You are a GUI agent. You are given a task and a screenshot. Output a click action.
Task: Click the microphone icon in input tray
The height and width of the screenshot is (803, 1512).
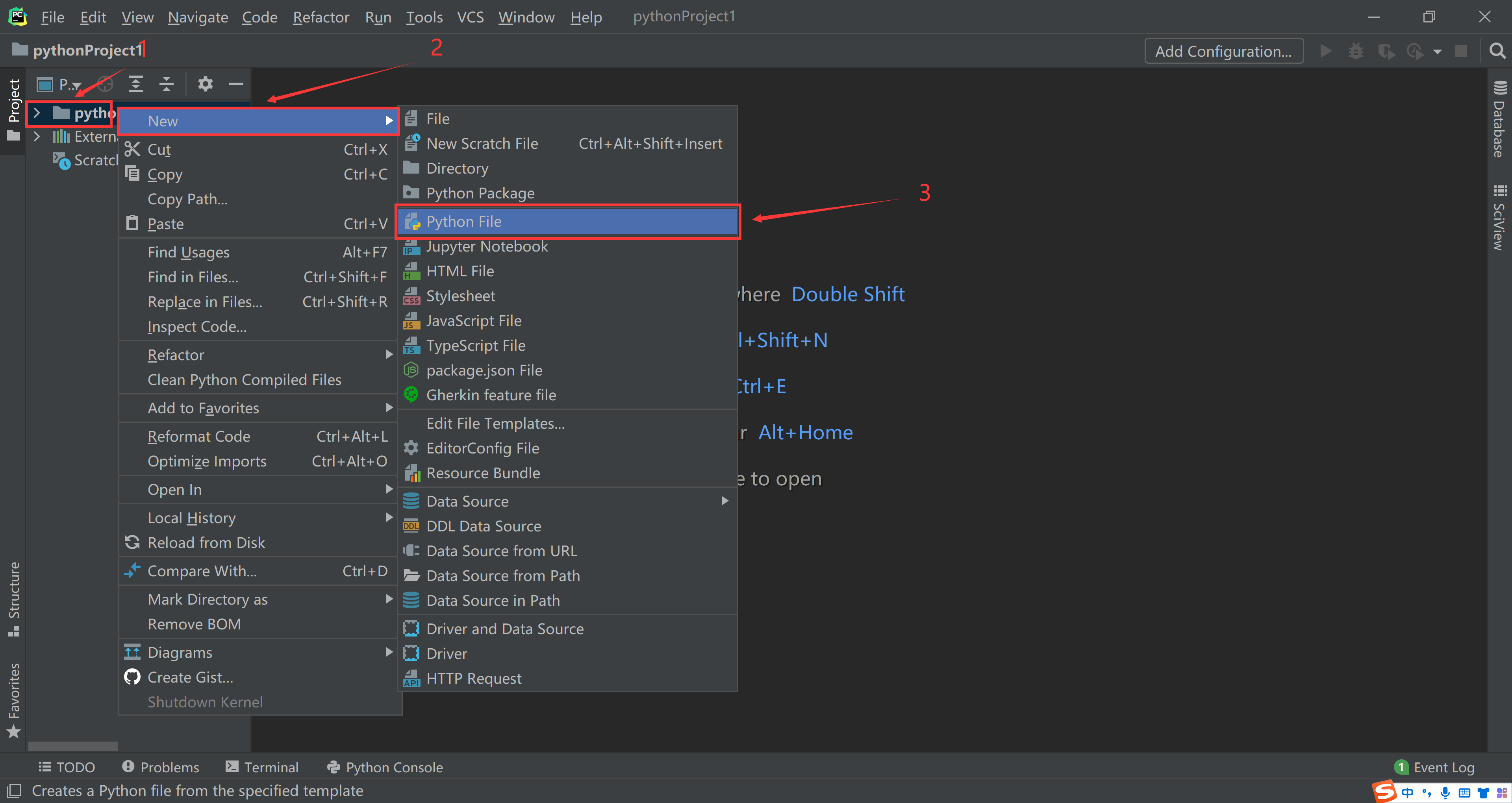tap(1445, 793)
